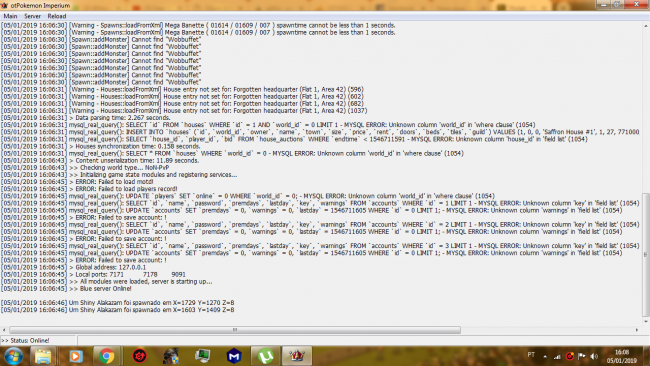Open the blue M hexagon taskbar app
The image size is (650, 366).
point(234,356)
